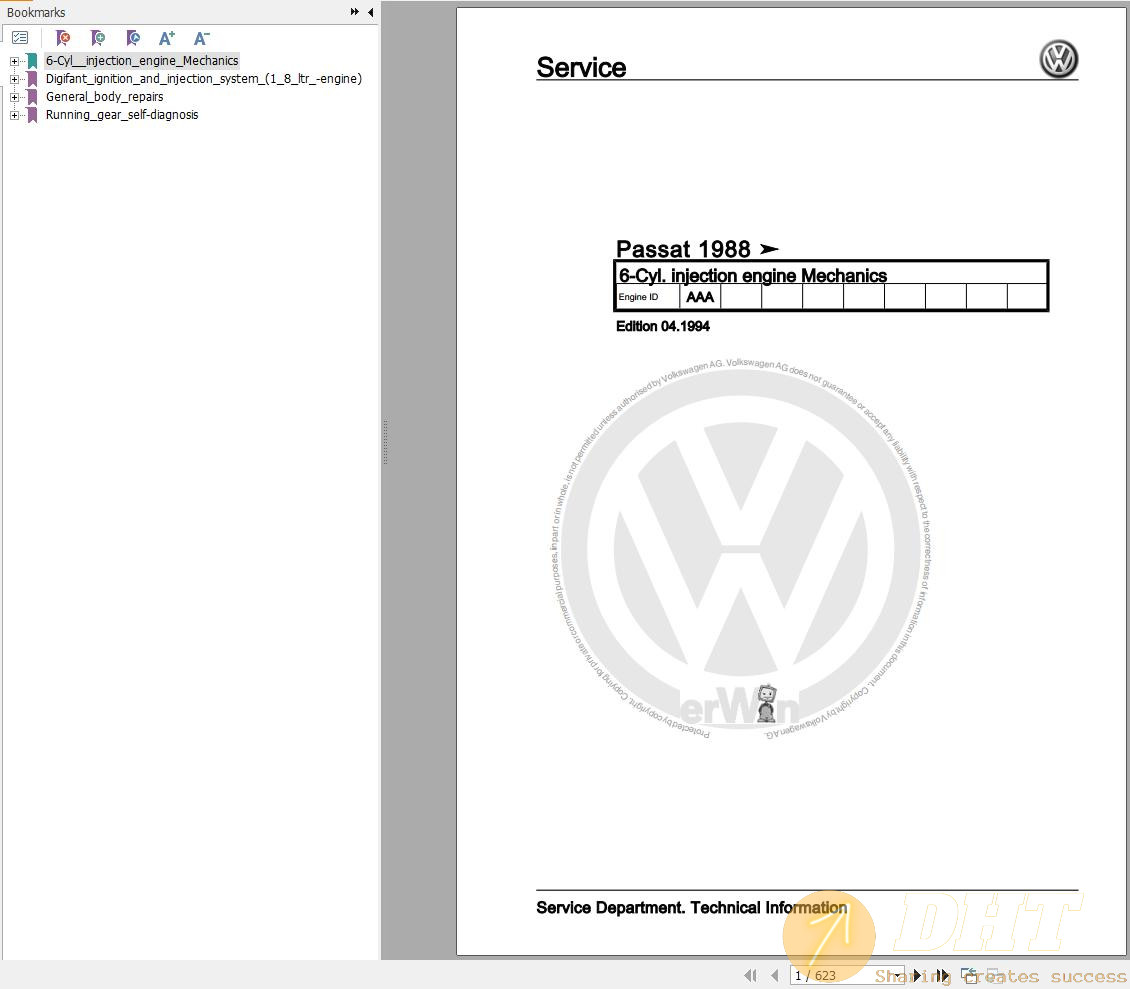The height and width of the screenshot is (989, 1130).
Task: Click 'Service Department. Technical Information' footer text
Action: pyautogui.click(x=692, y=908)
